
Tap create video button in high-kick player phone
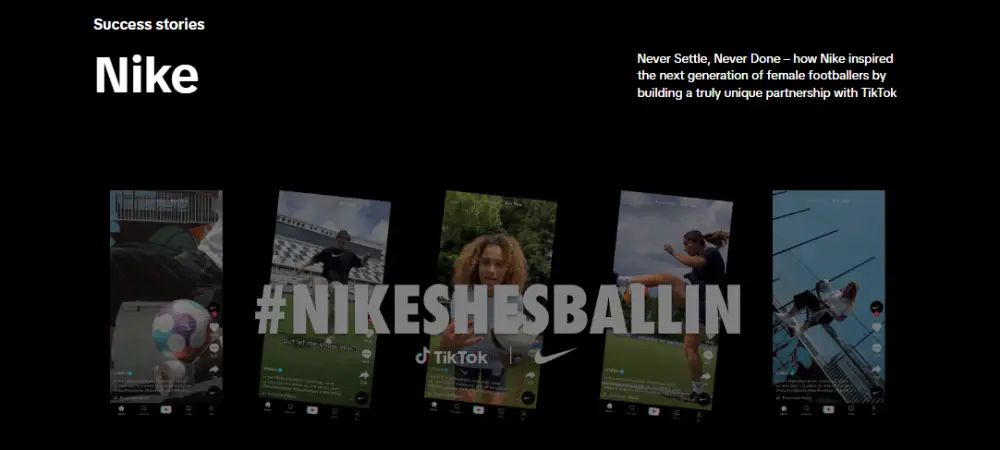tap(654, 411)
